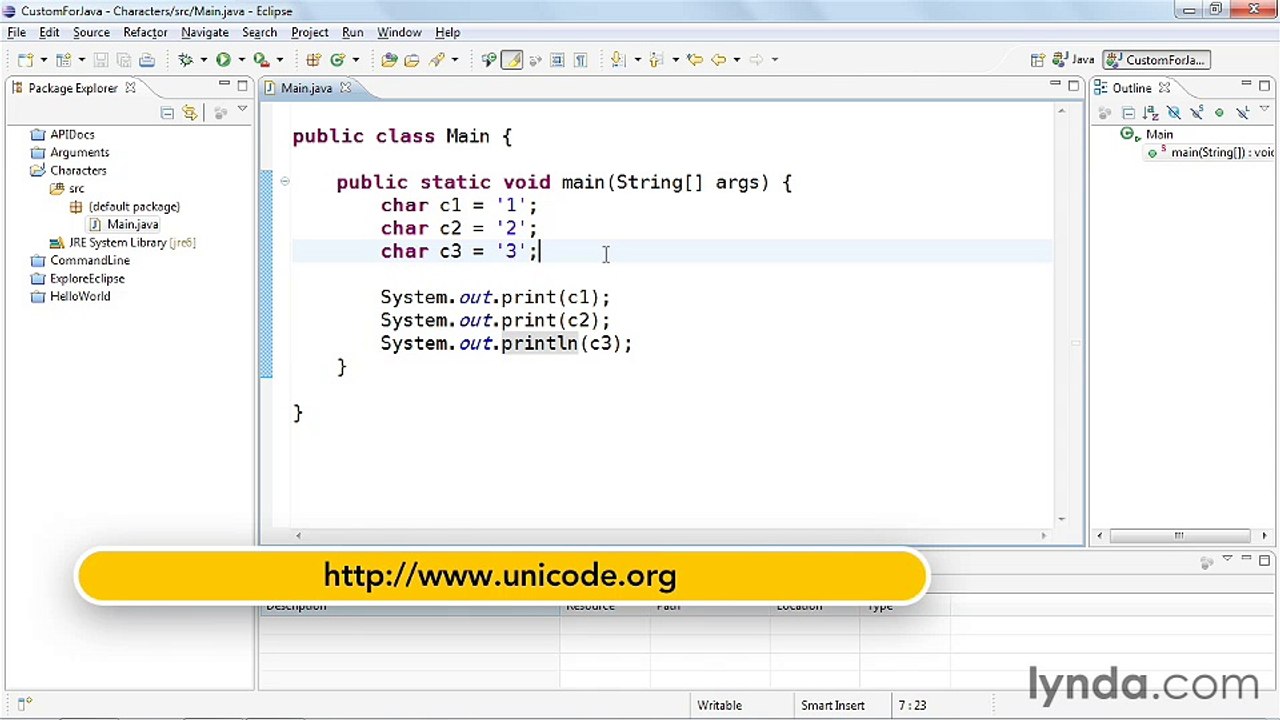This screenshot has width=1280, height=720.
Task: Open the Back history dropdown arrow
Action: (x=737, y=60)
